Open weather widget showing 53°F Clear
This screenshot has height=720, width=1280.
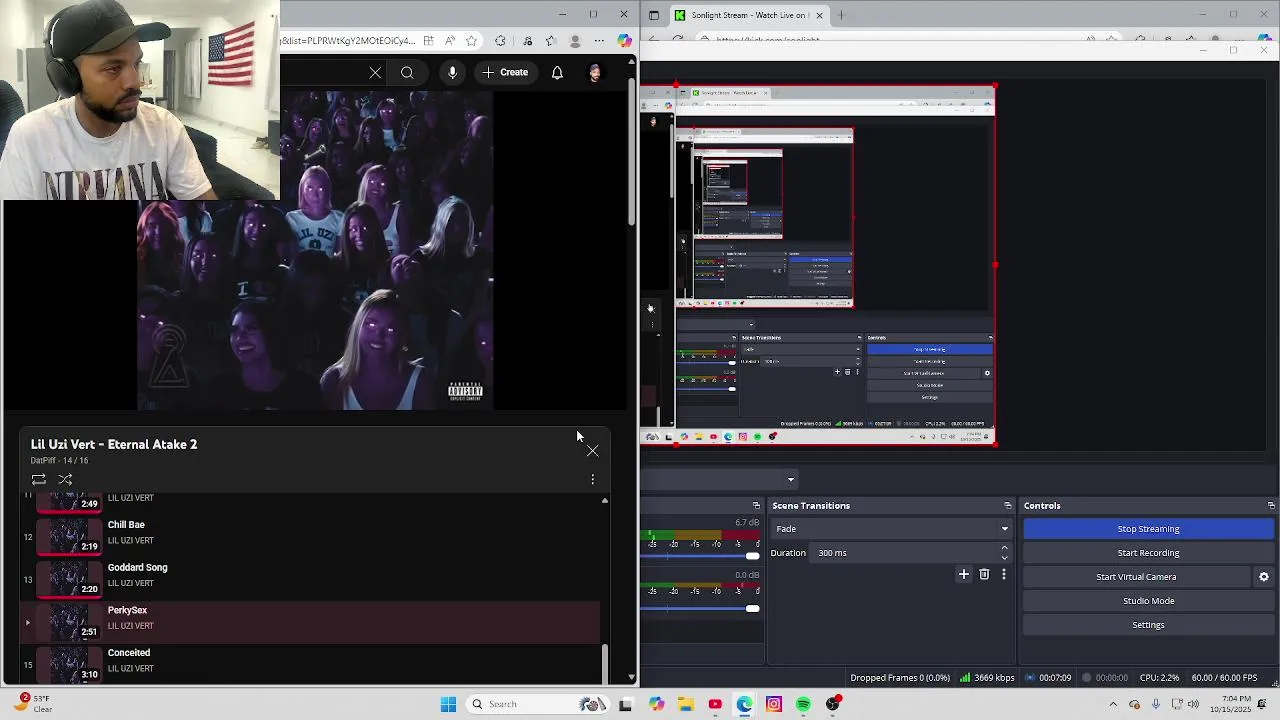coord(35,704)
